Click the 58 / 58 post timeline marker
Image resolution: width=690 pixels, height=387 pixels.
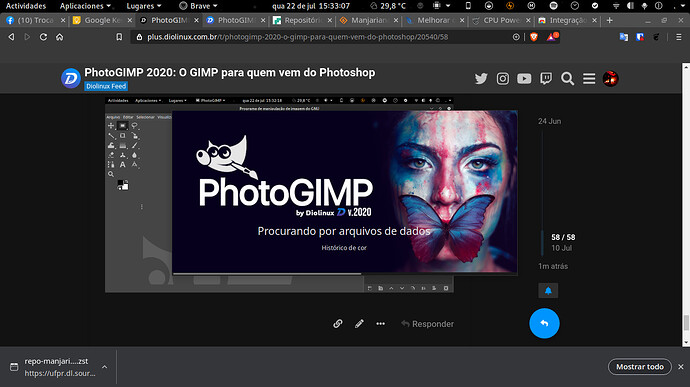pyautogui.click(x=563, y=237)
